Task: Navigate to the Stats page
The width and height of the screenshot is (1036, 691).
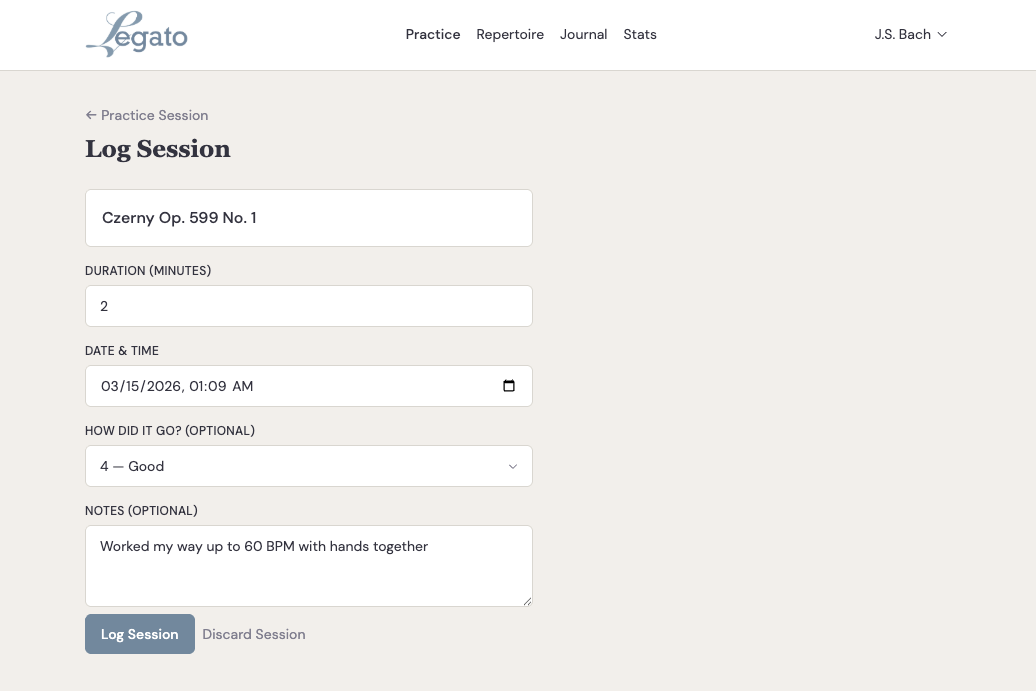Action: [640, 34]
